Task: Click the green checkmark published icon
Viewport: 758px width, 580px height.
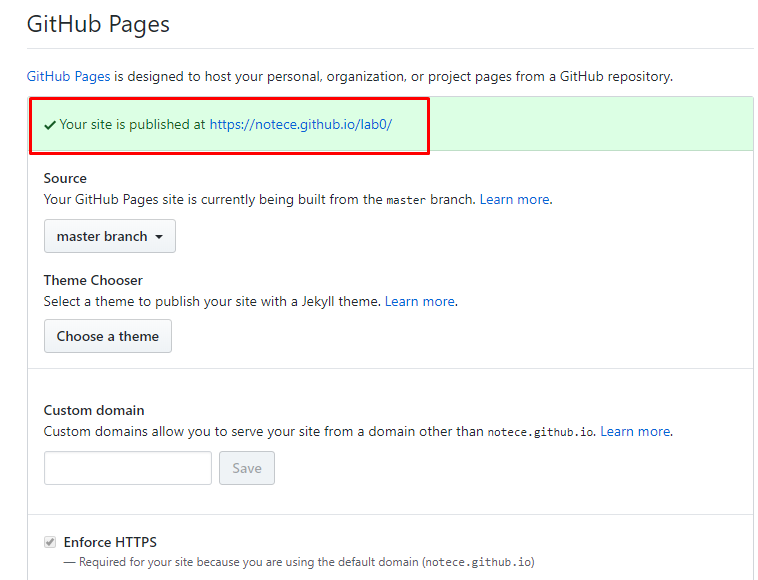Action: 50,125
